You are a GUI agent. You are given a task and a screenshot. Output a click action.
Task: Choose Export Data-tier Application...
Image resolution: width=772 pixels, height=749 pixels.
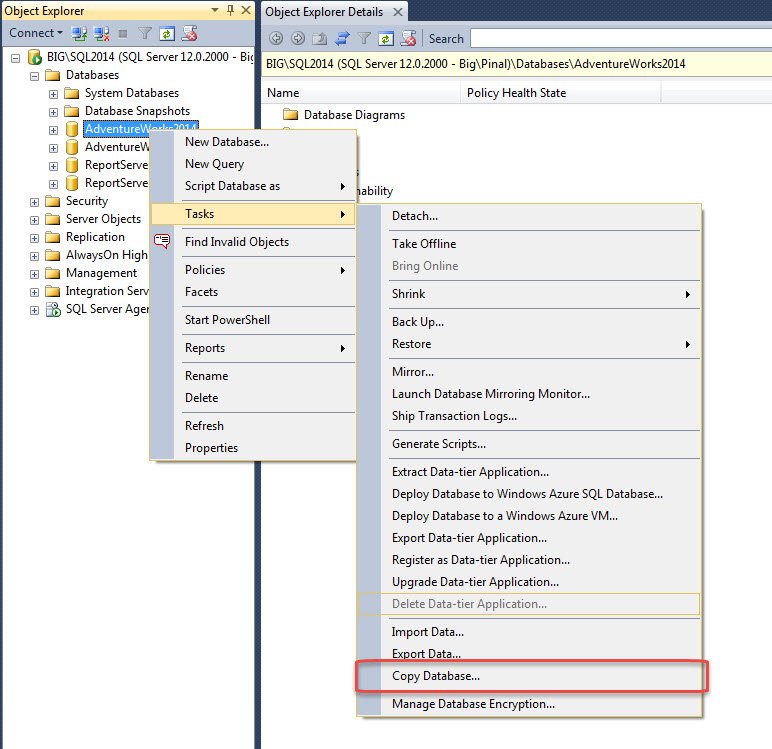click(529, 538)
